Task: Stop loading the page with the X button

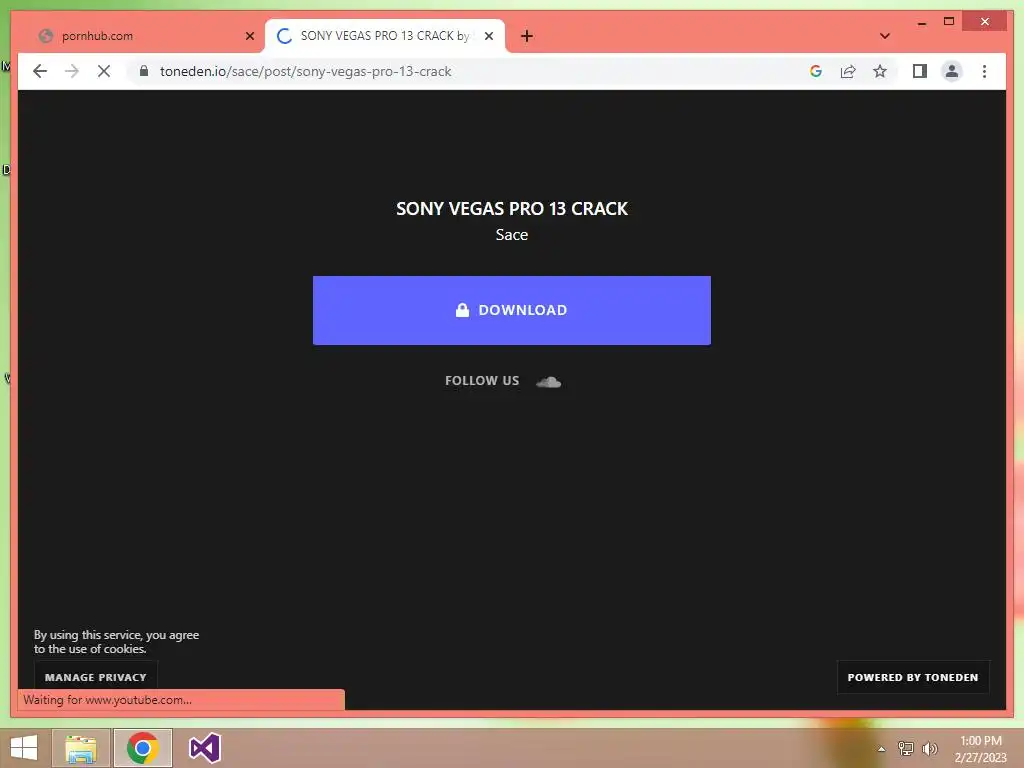Action: tap(104, 71)
